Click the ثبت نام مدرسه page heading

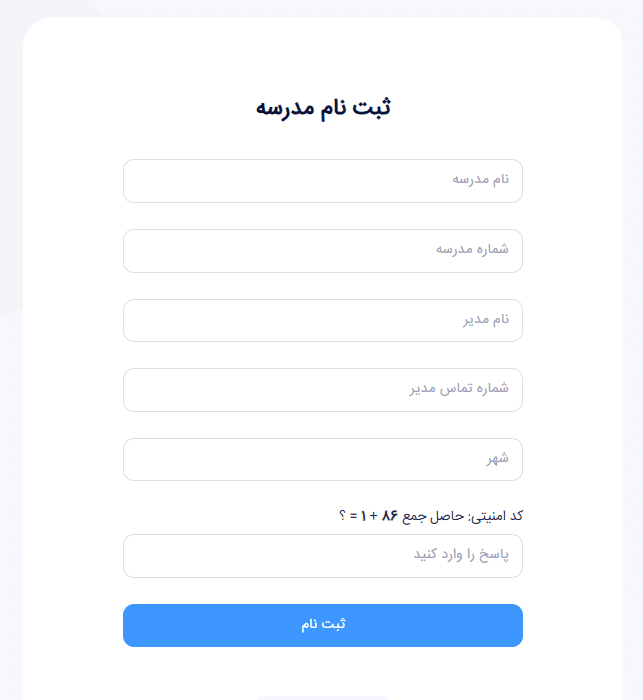[x=322, y=108]
